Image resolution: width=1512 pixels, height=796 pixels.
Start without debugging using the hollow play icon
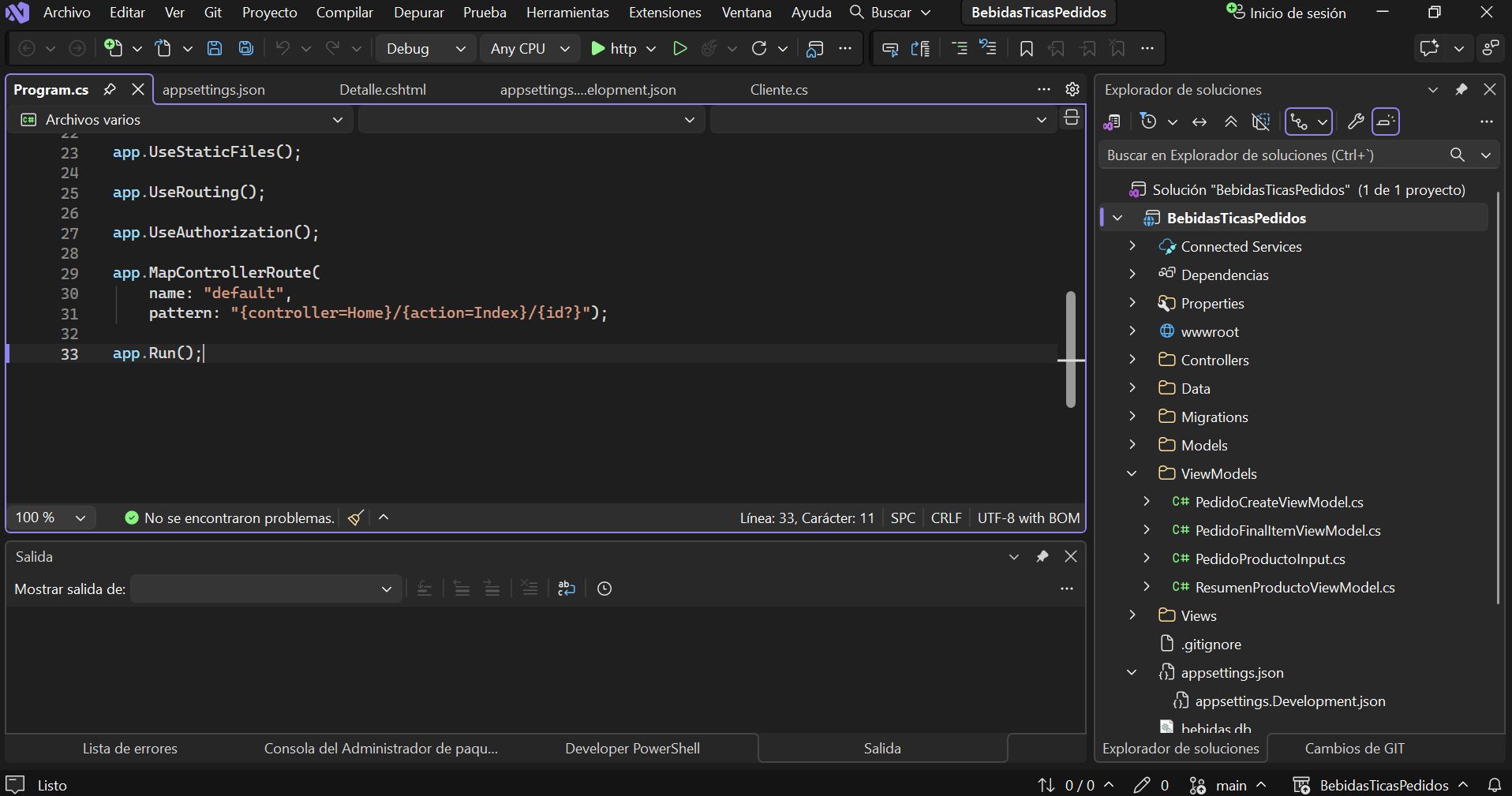679,48
